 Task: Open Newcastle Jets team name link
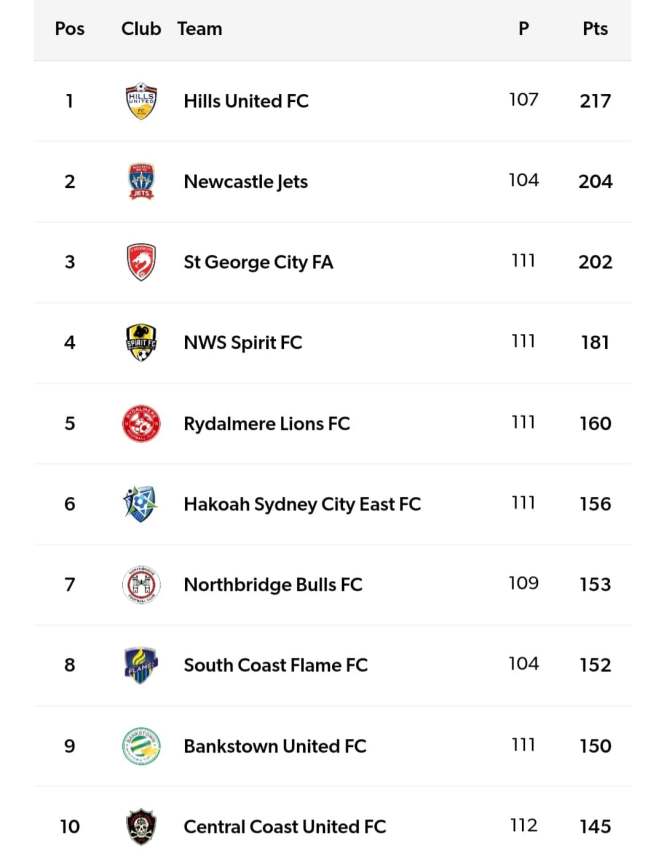point(246,182)
